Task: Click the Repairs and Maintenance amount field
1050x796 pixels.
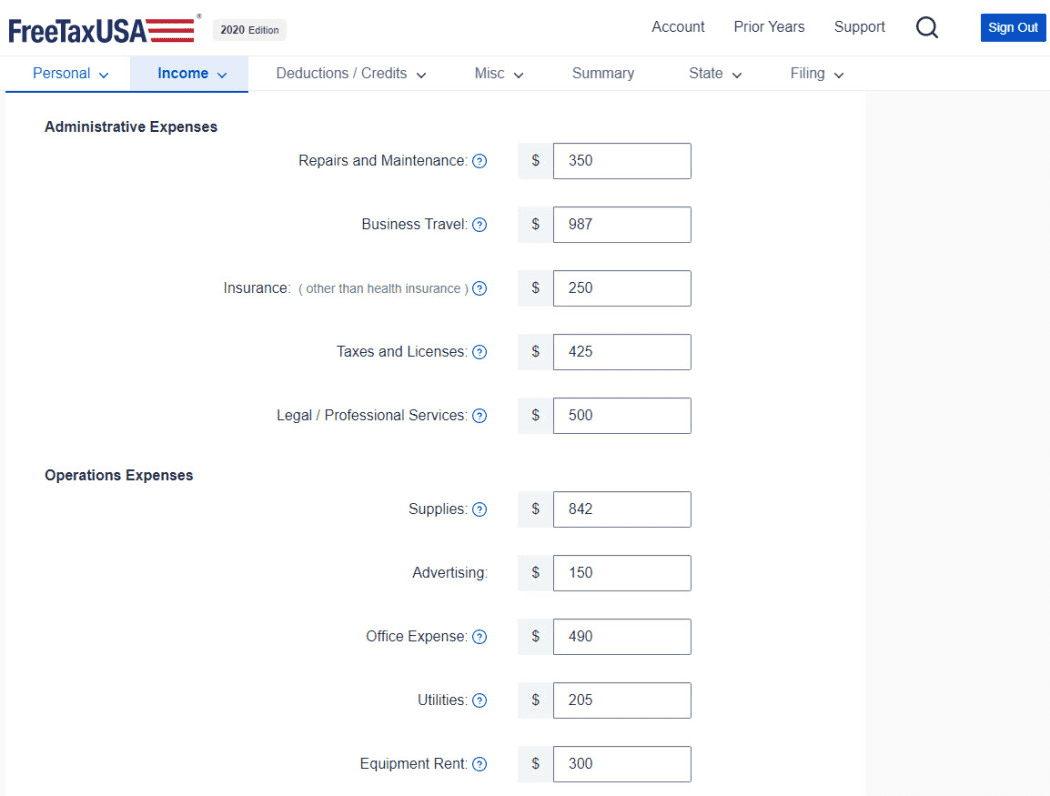Action: pos(622,161)
